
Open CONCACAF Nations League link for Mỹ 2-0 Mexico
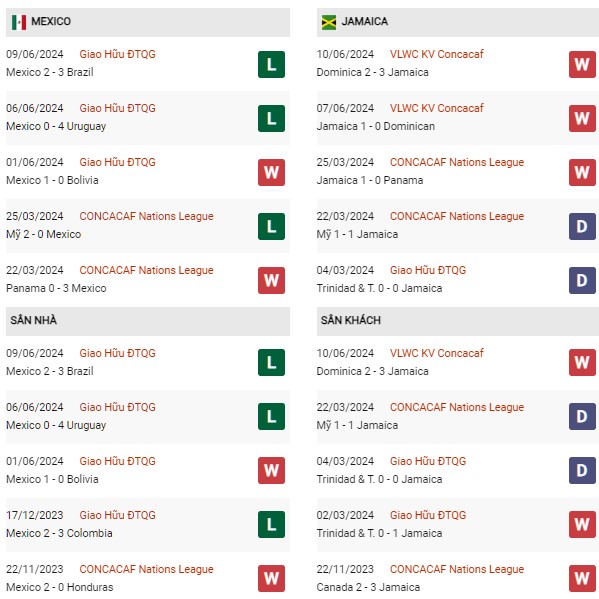click(146, 216)
